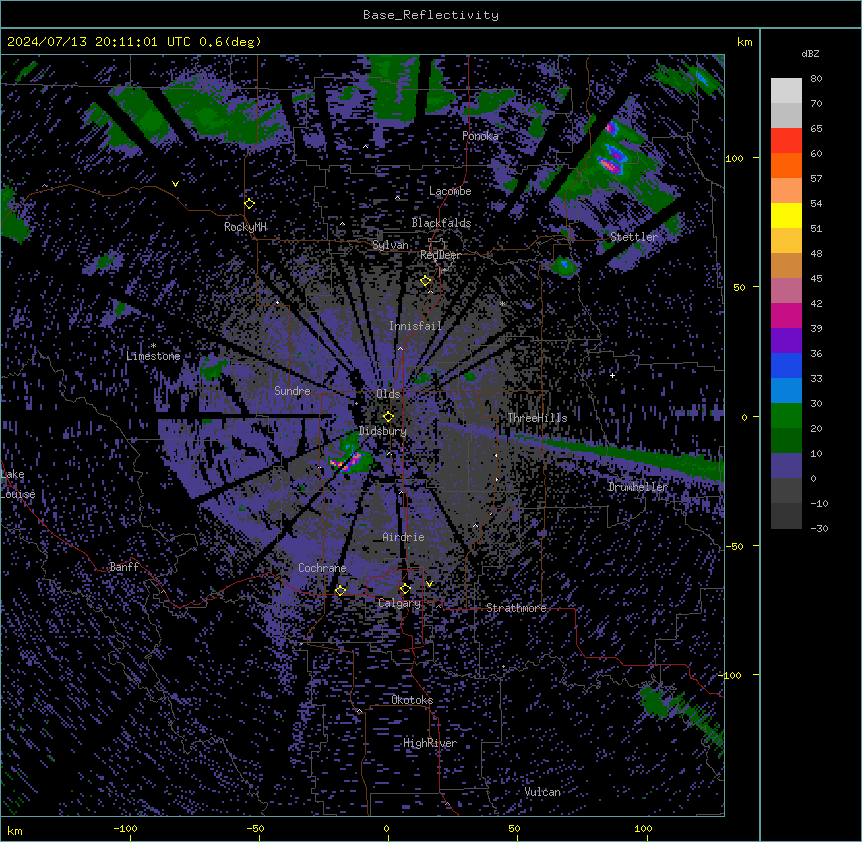
Task: Click the Cochrane town label
Action: click(x=322, y=568)
